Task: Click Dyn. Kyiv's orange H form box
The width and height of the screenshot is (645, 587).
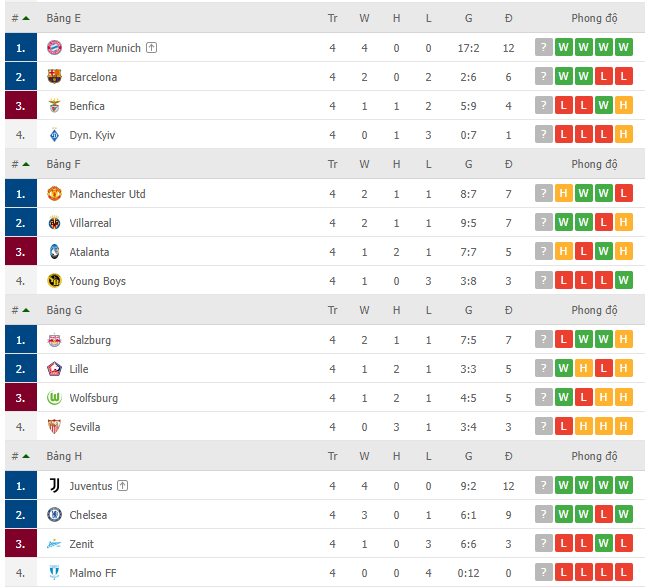Action: coord(624,135)
